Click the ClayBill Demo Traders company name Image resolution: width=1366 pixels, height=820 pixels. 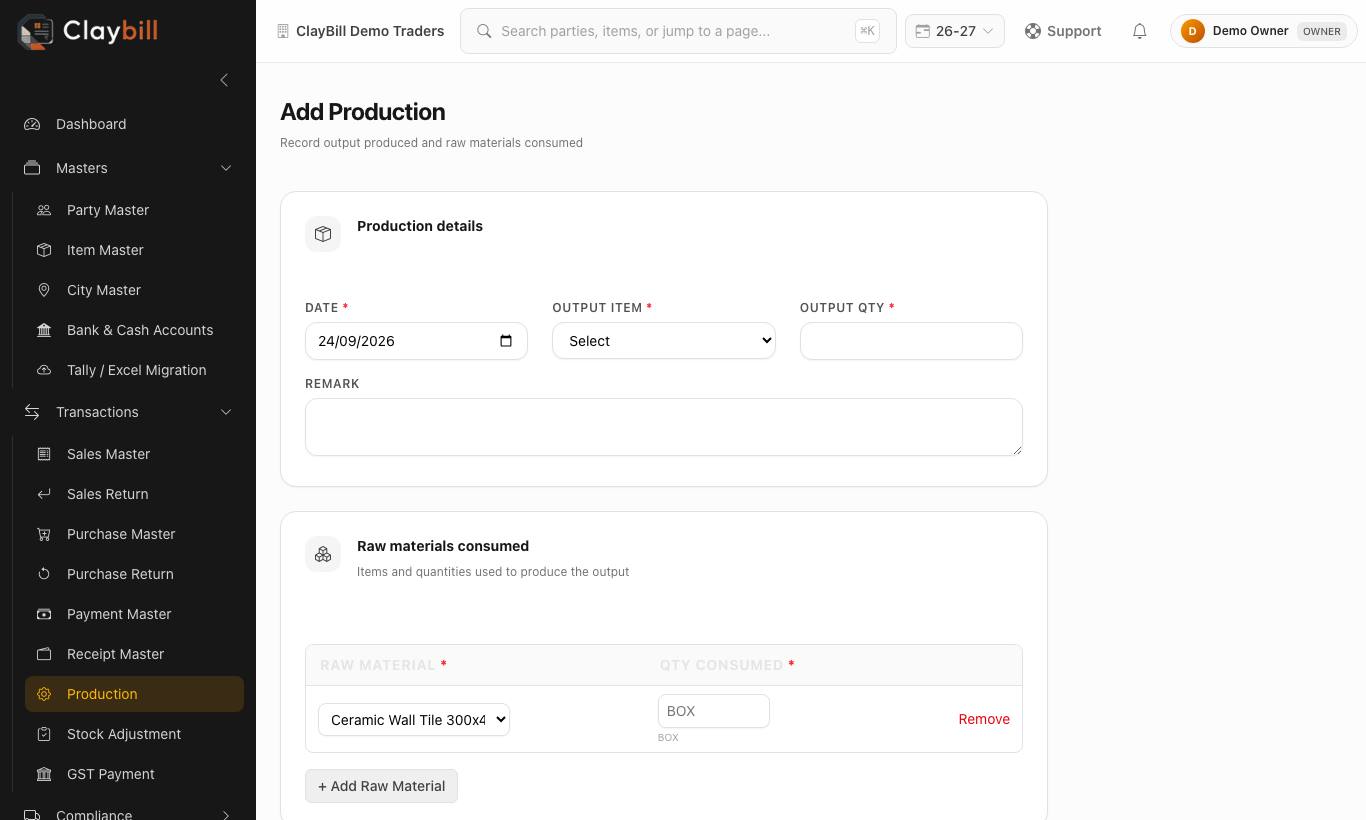point(370,31)
